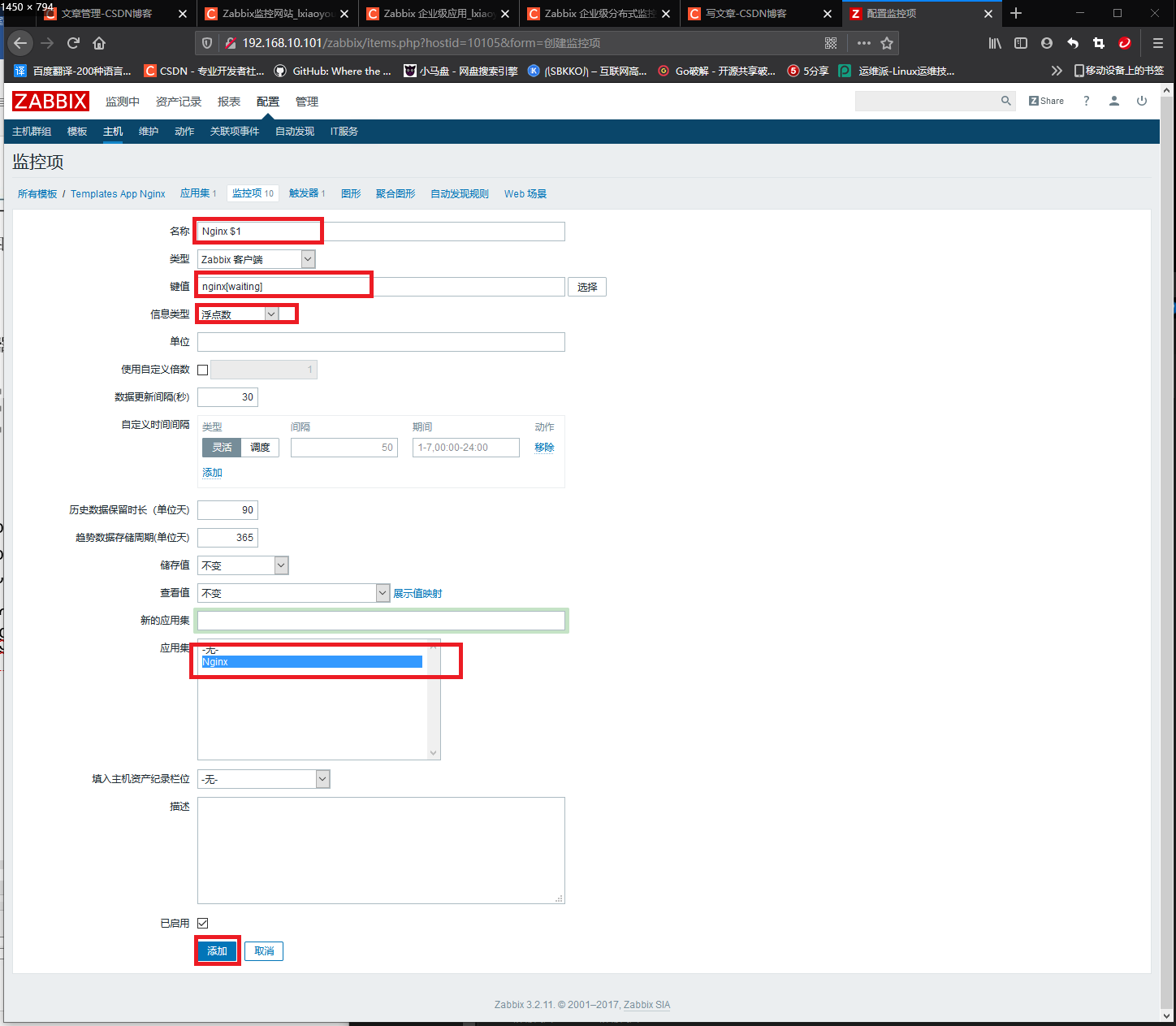Click the shield tracking protection icon
The image size is (1176, 1026).
click(207, 43)
